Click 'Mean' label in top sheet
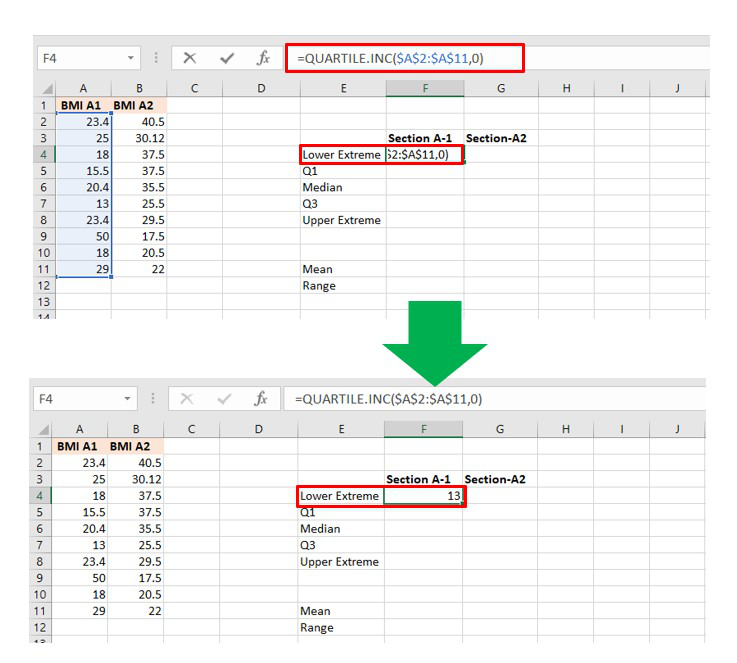The height and width of the screenshot is (663, 737). pyautogui.click(x=317, y=269)
